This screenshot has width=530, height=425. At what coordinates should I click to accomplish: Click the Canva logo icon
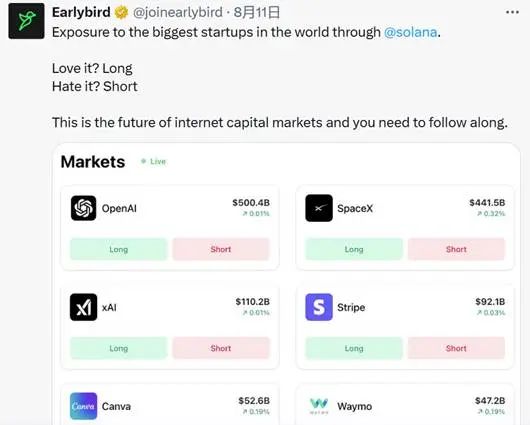coord(83,406)
